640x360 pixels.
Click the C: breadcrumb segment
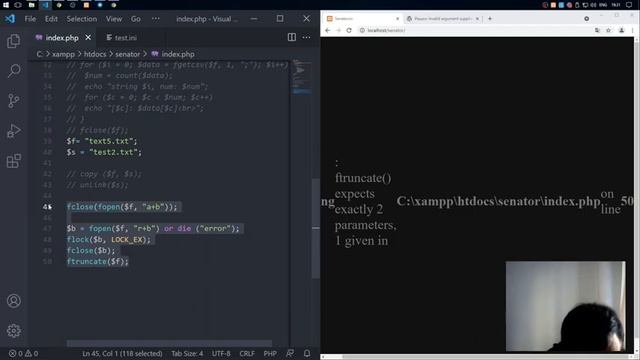tap(40, 54)
